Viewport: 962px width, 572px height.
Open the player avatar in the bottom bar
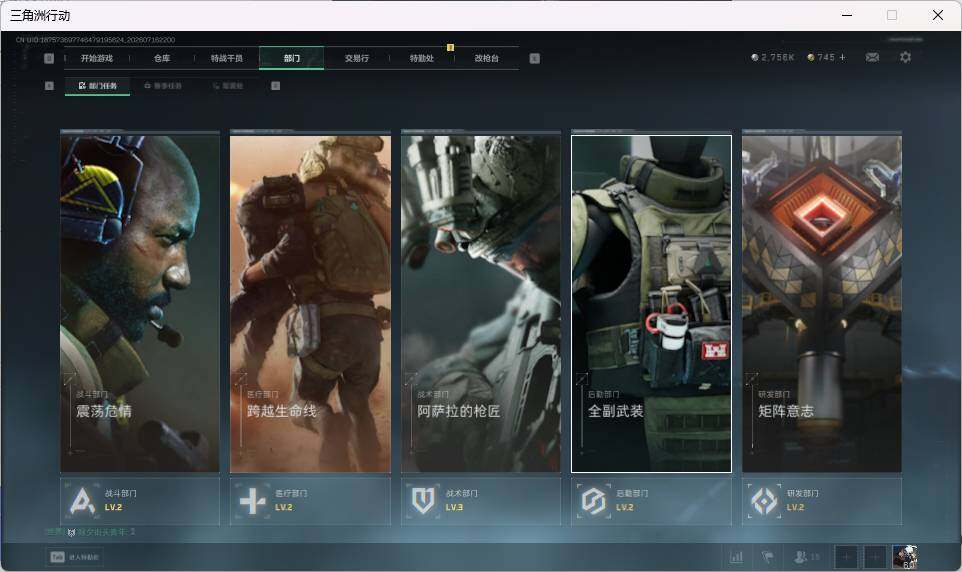pos(905,557)
